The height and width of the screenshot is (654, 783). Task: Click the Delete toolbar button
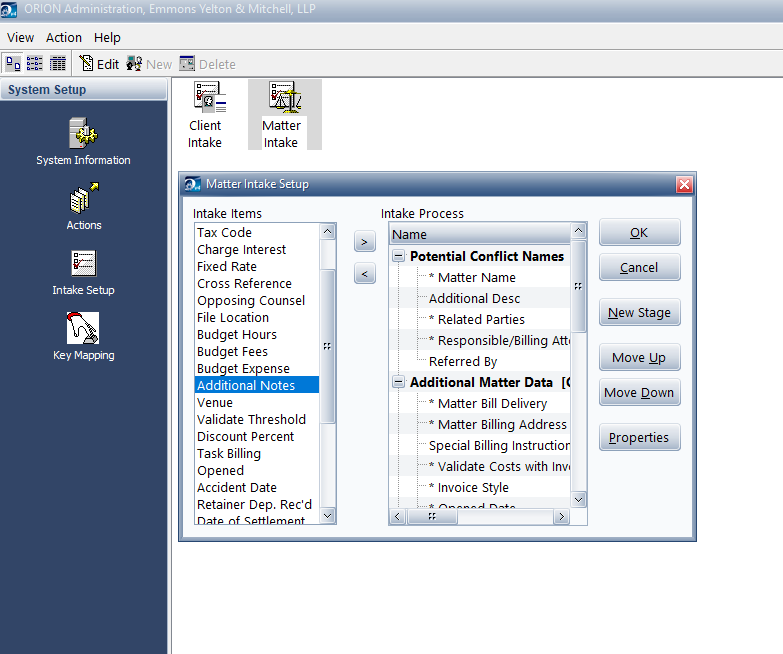[207, 64]
